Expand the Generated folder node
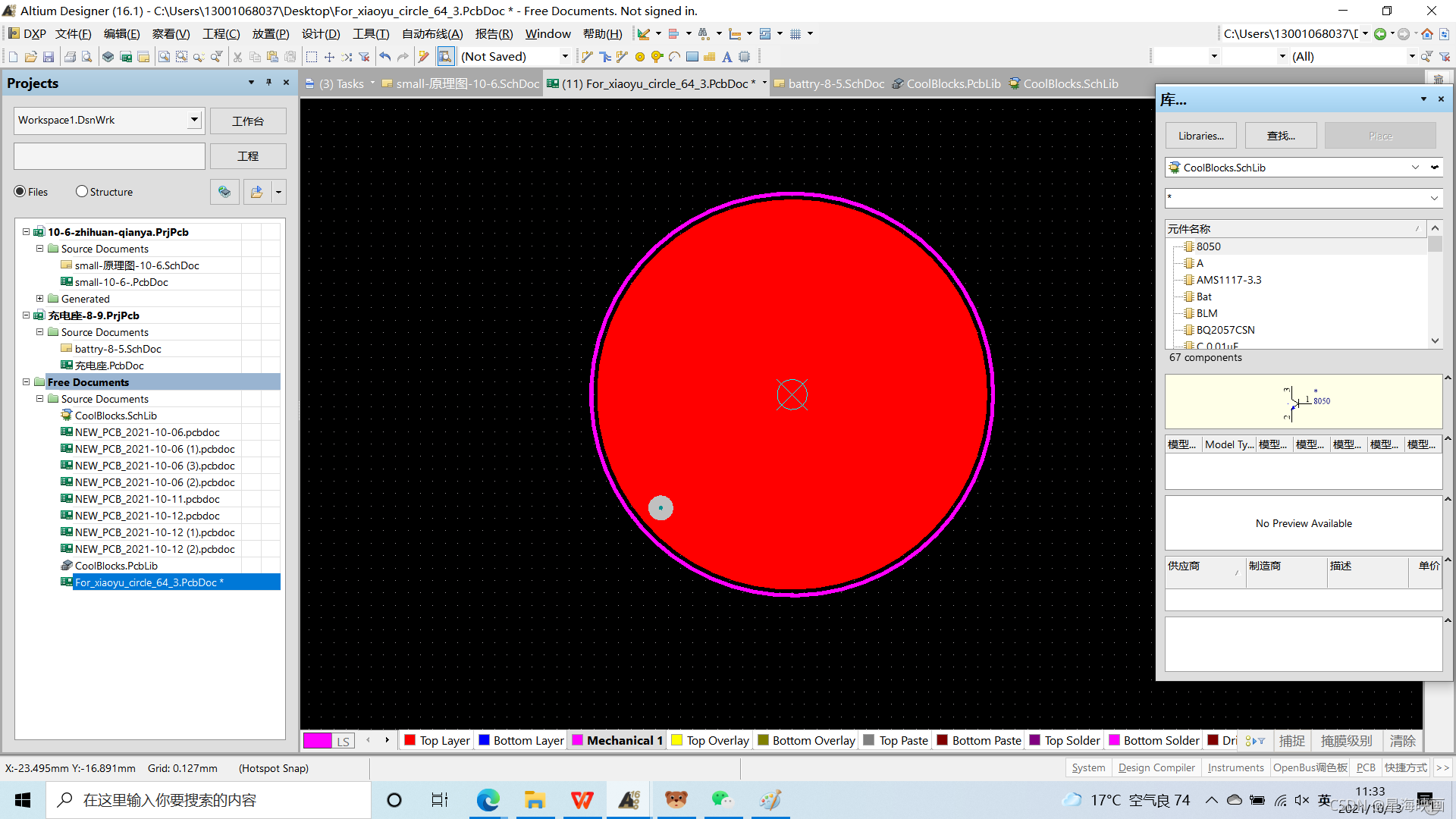This screenshot has width=1456, height=819. pos(40,299)
